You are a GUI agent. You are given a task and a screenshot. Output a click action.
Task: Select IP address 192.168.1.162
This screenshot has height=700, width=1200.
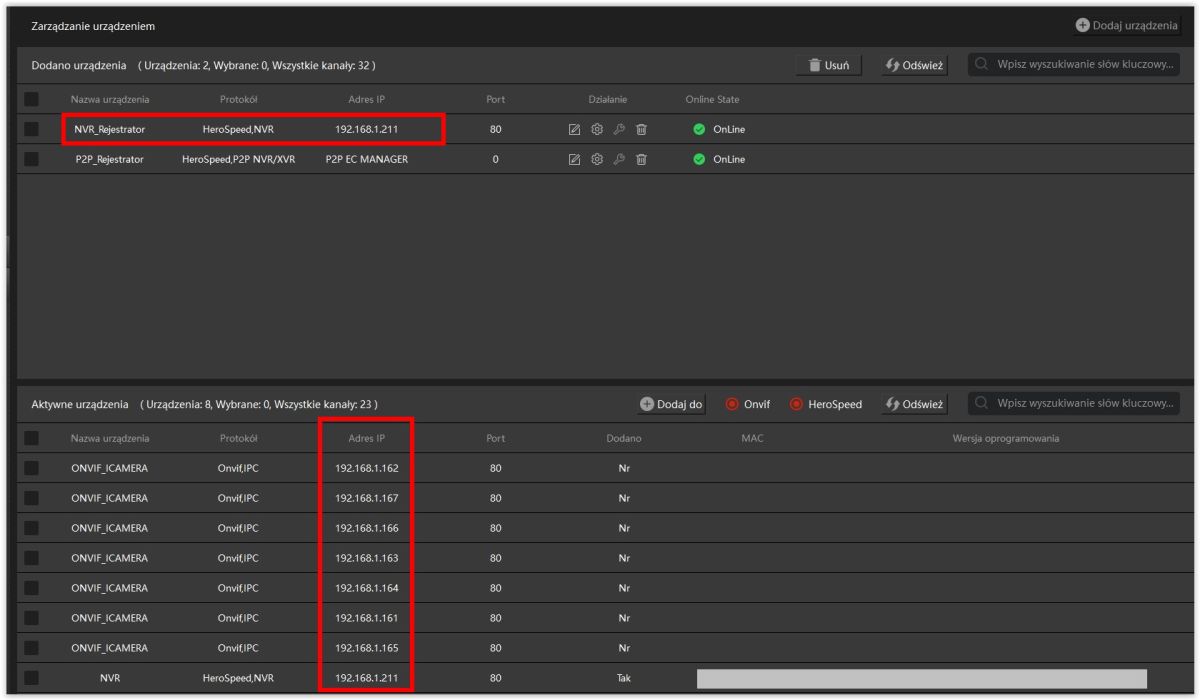[x=367, y=468]
